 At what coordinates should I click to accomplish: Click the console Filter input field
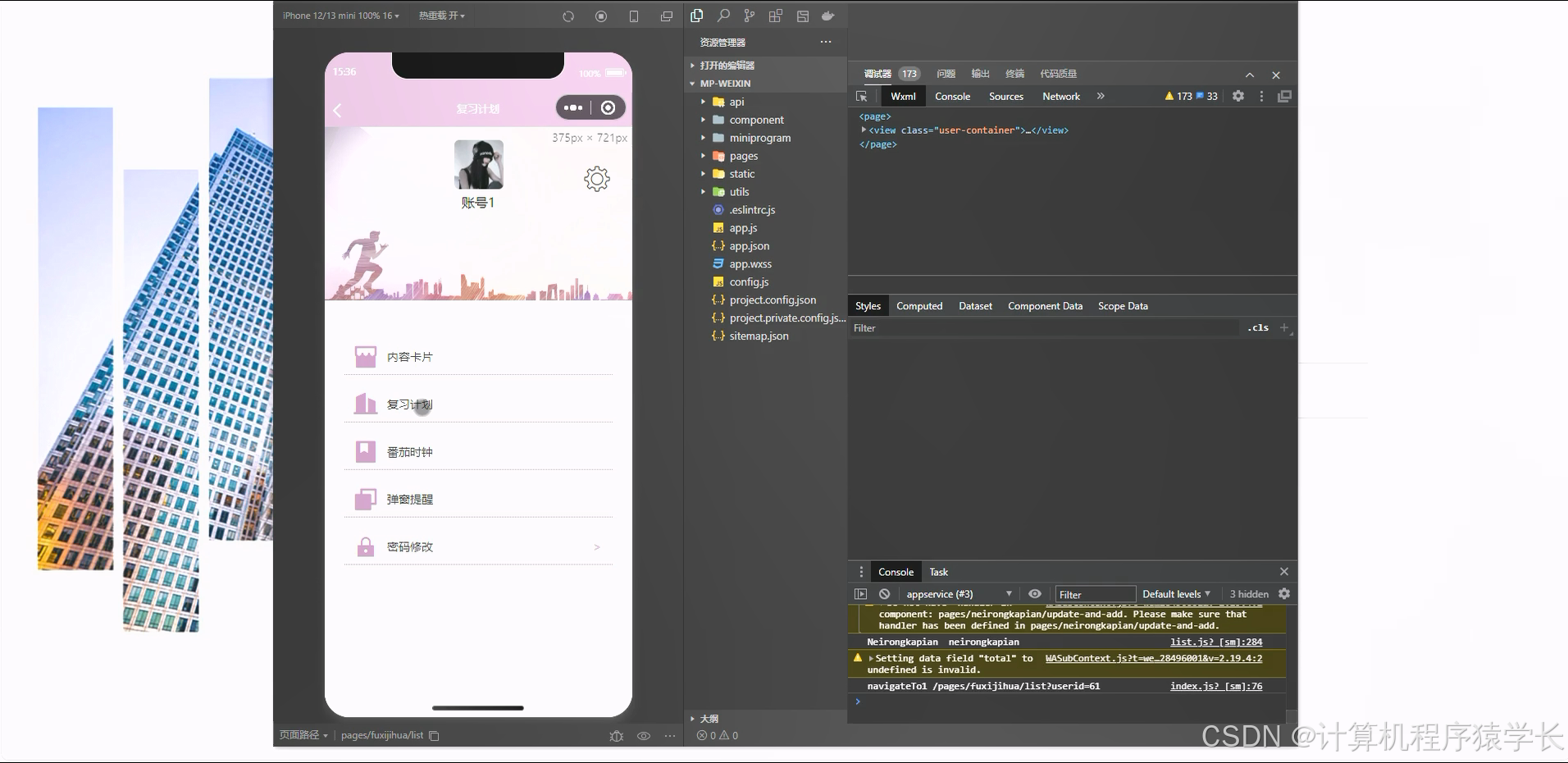click(1095, 594)
